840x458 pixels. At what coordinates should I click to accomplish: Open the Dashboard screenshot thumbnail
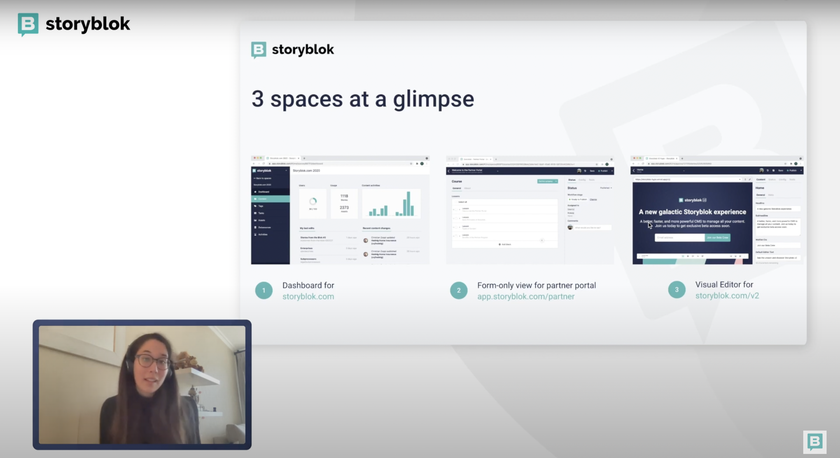340,210
